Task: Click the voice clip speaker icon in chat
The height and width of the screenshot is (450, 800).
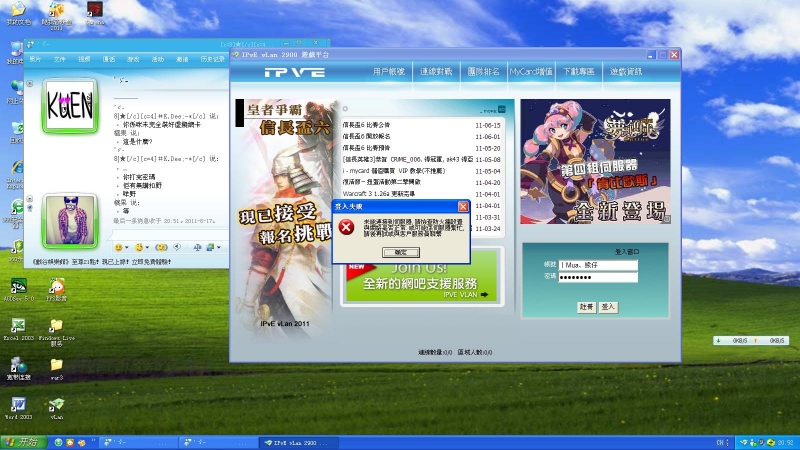Action: pyautogui.click(x=177, y=247)
